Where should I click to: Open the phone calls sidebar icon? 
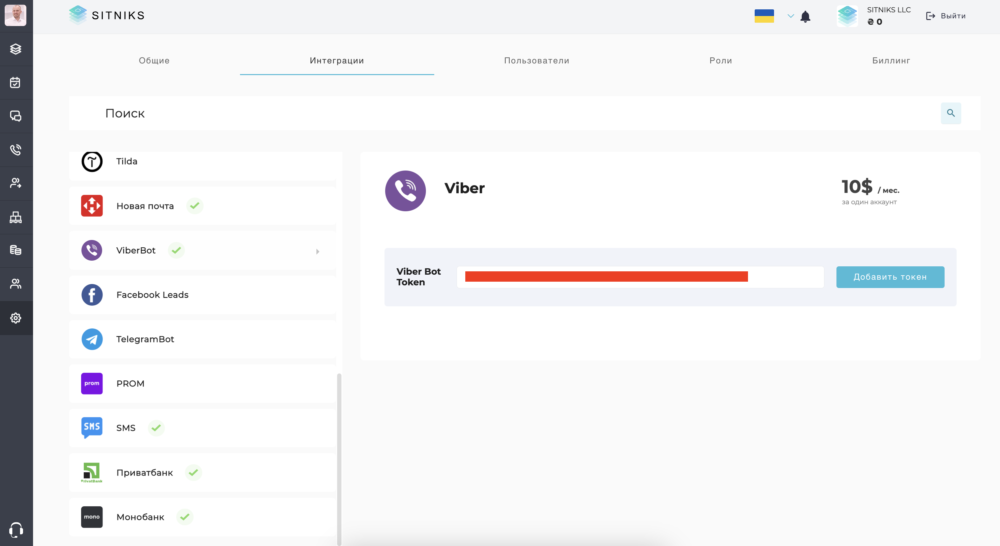pos(16,149)
